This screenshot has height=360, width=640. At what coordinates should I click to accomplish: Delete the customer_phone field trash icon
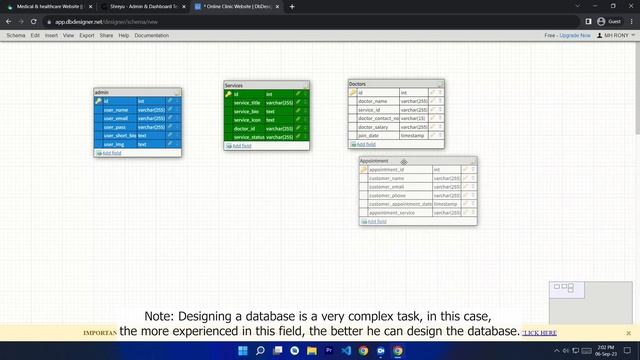click(x=473, y=195)
